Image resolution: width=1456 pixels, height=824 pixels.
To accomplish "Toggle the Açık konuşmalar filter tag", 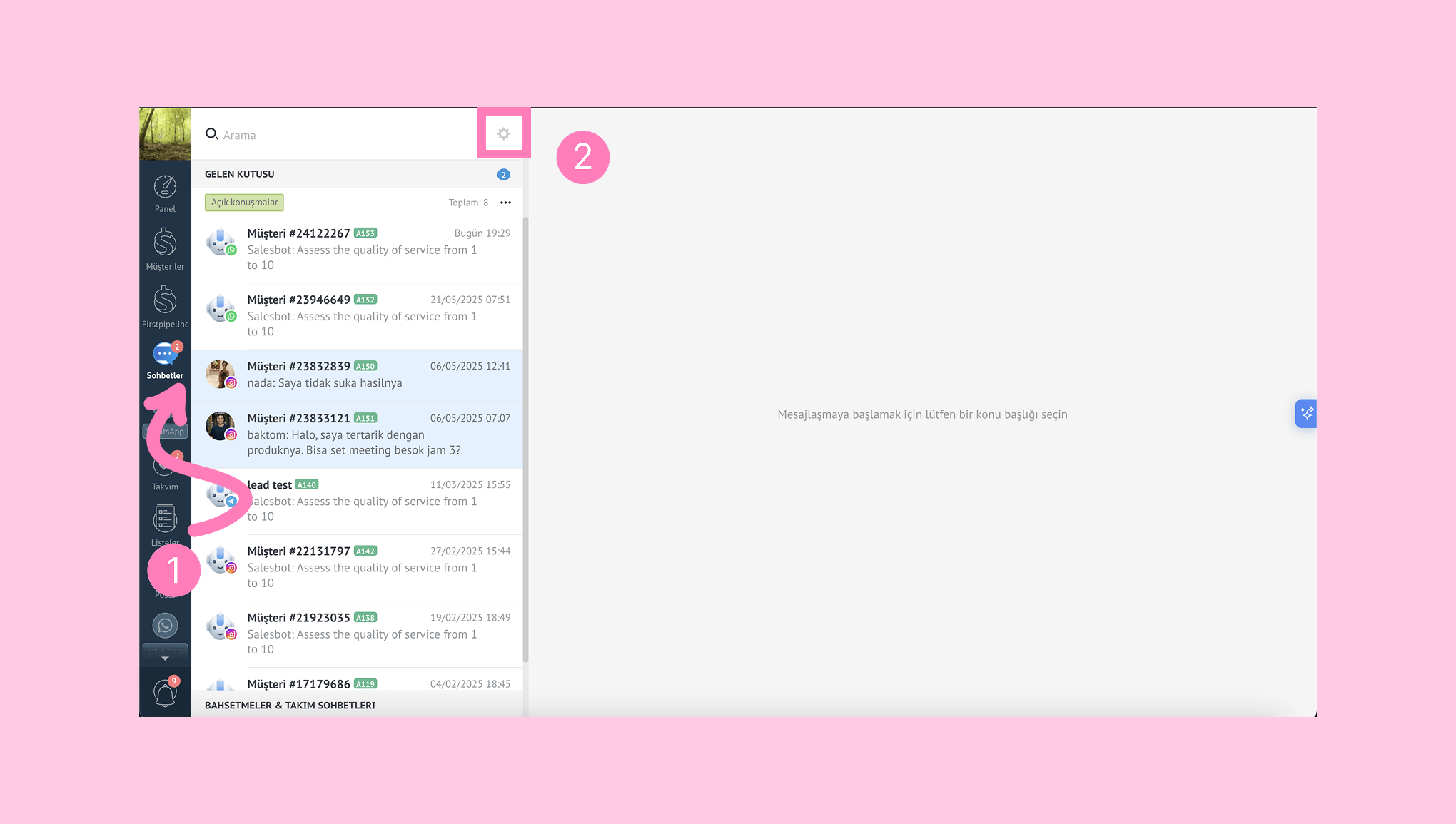I will [x=244, y=203].
